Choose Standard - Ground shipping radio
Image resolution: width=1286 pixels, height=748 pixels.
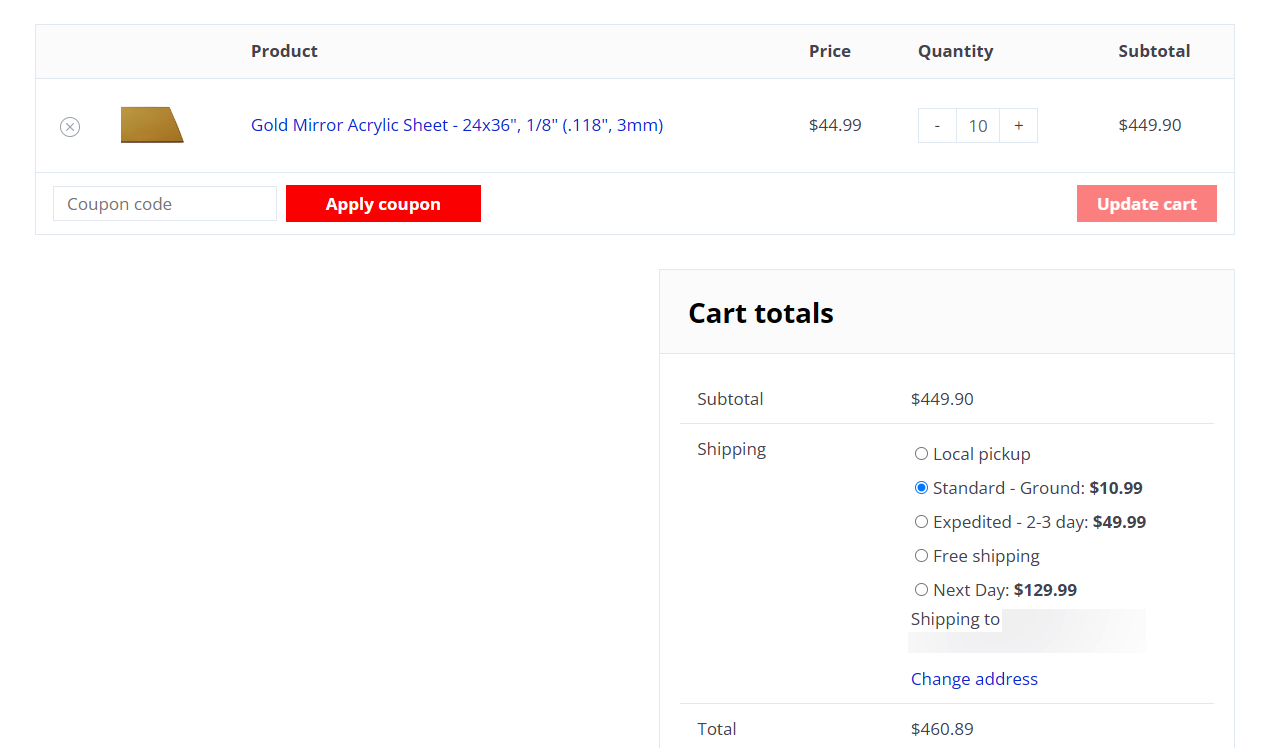coord(921,488)
